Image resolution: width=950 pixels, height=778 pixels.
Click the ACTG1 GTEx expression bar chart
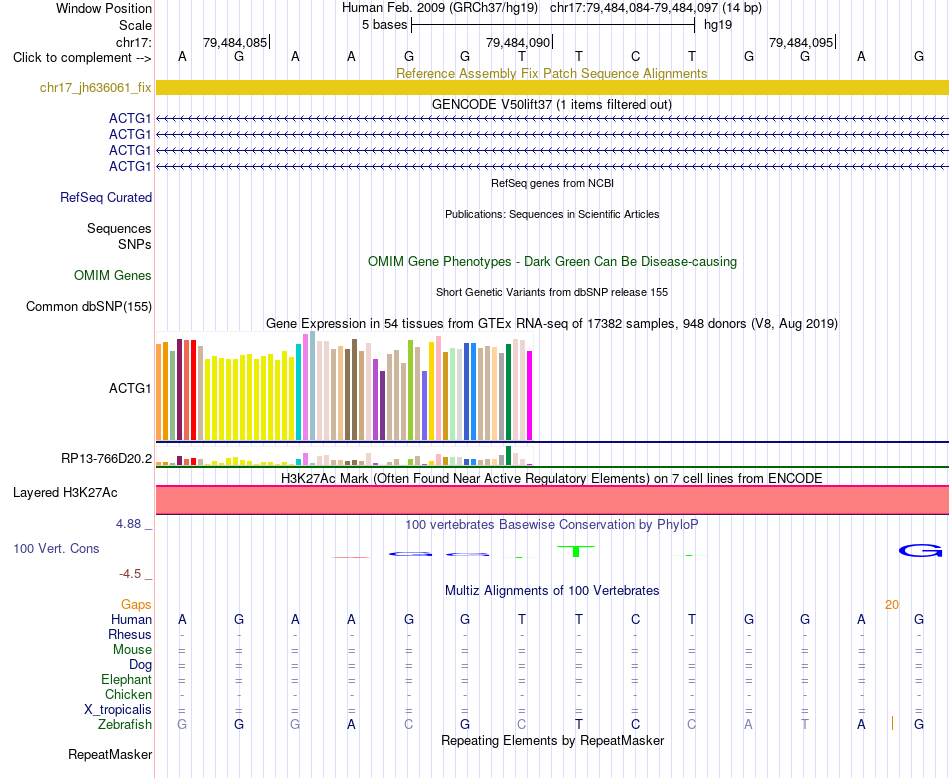click(x=344, y=385)
